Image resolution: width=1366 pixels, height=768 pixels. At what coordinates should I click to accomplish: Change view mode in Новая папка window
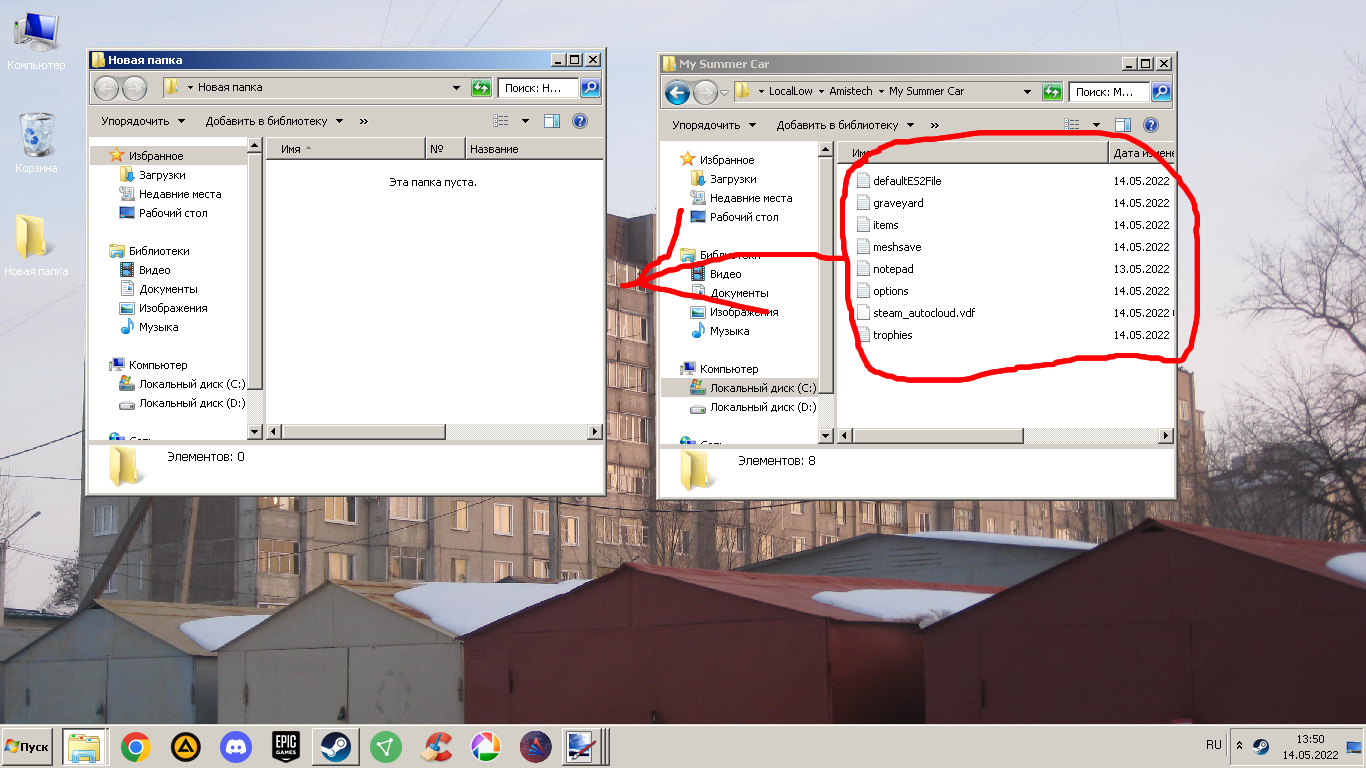point(502,121)
